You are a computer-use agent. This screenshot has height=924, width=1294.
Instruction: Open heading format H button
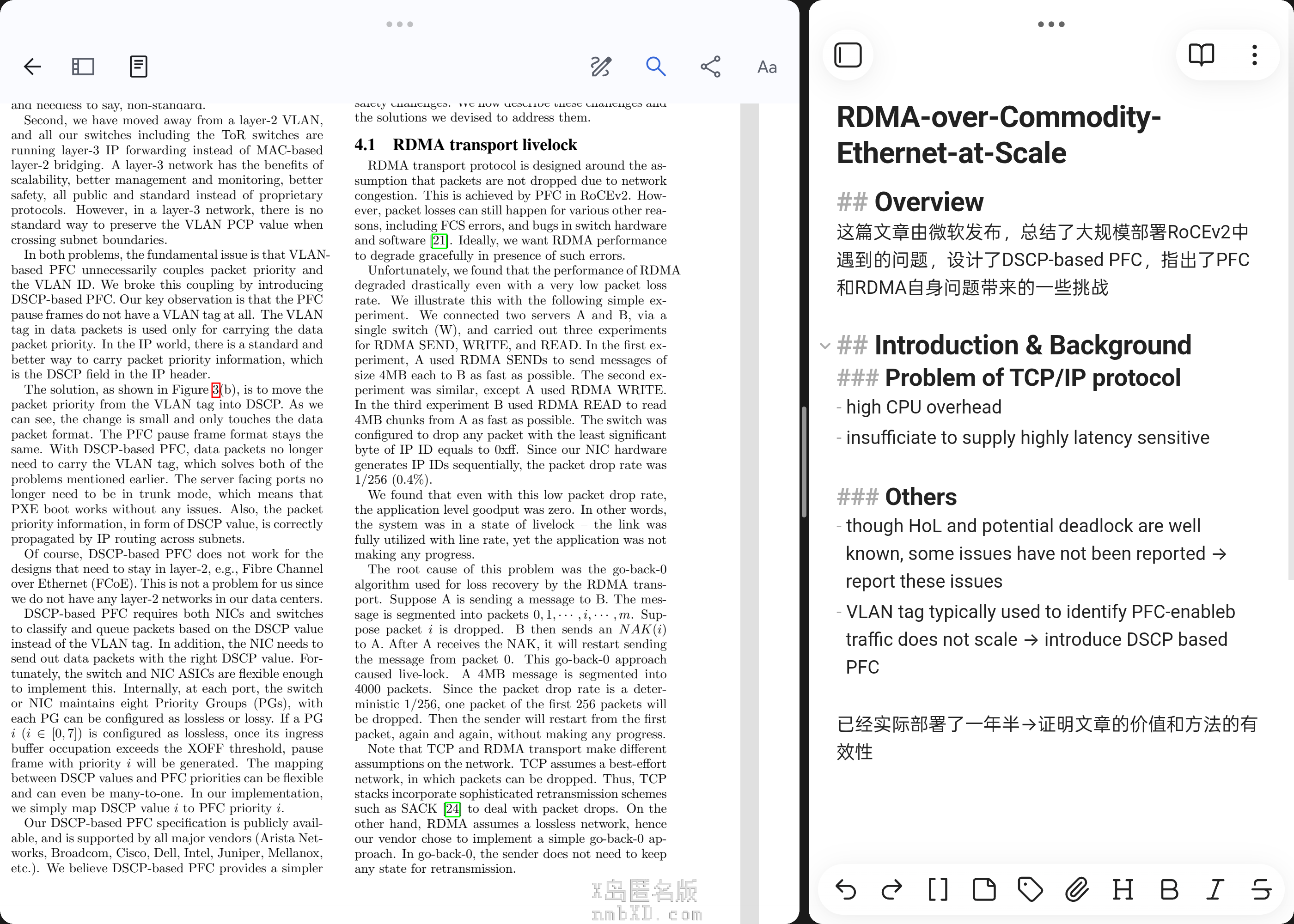pos(1123,889)
